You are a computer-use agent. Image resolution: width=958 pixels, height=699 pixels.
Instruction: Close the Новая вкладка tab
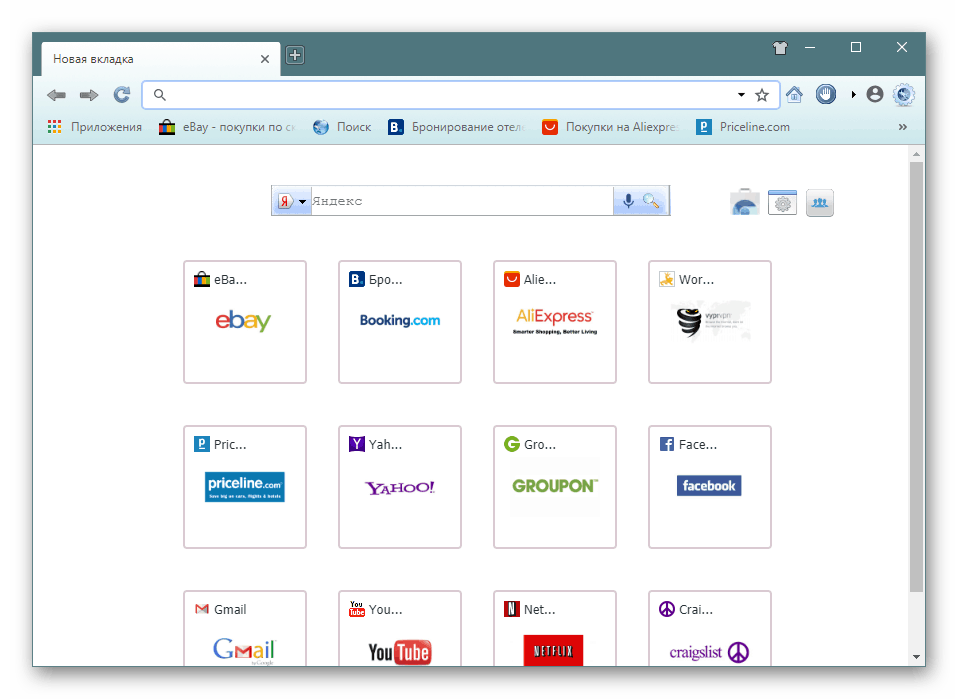tap(265, 59)
